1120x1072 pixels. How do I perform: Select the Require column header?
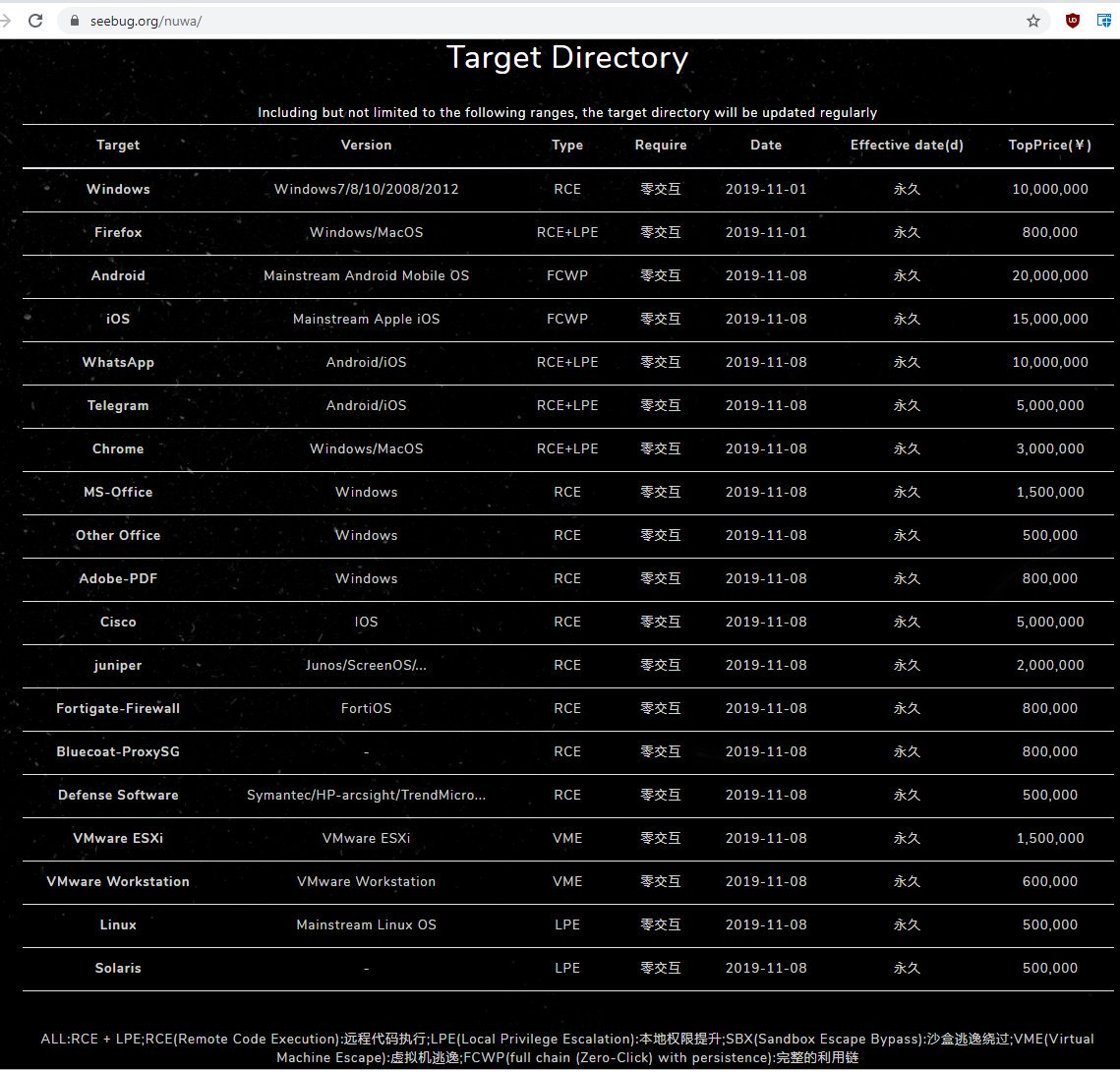click(x=661, y=145)
